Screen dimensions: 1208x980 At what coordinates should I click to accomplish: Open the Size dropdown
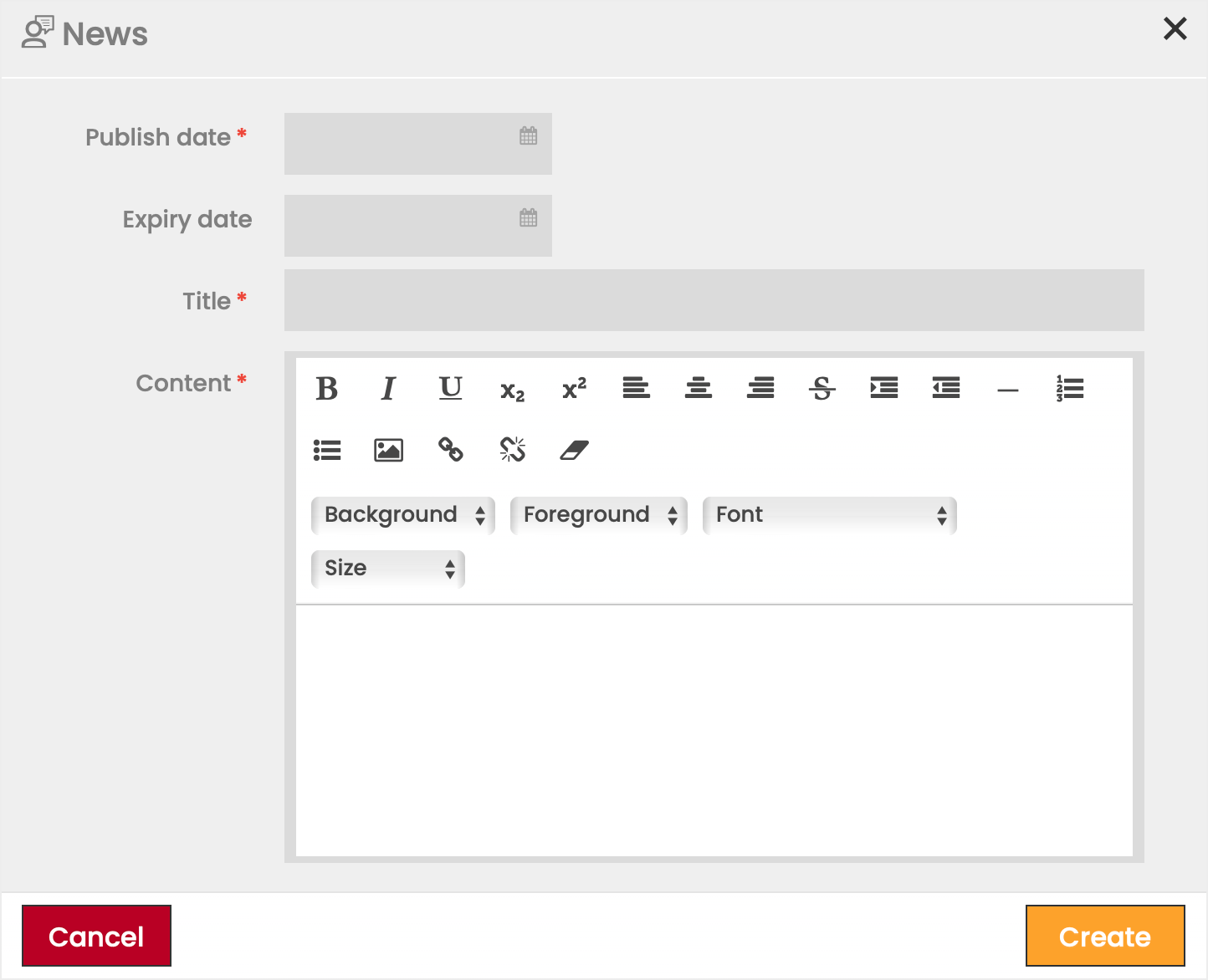click(388, 569)
